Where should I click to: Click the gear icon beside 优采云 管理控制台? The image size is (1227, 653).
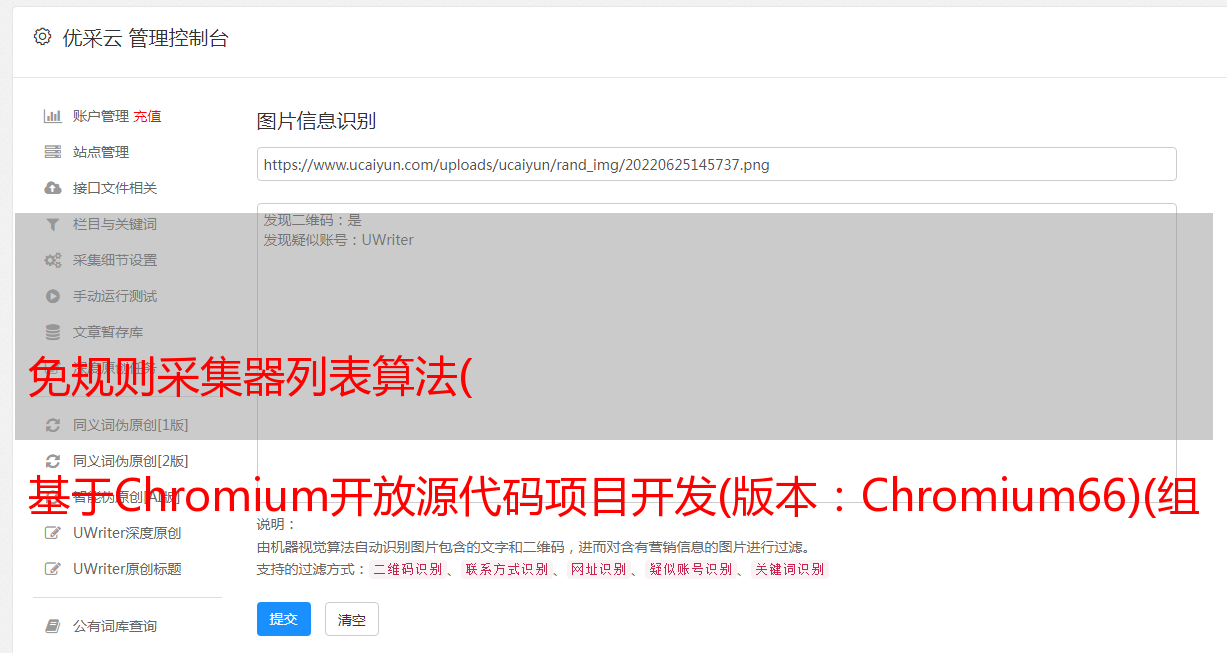coord(42,37)
